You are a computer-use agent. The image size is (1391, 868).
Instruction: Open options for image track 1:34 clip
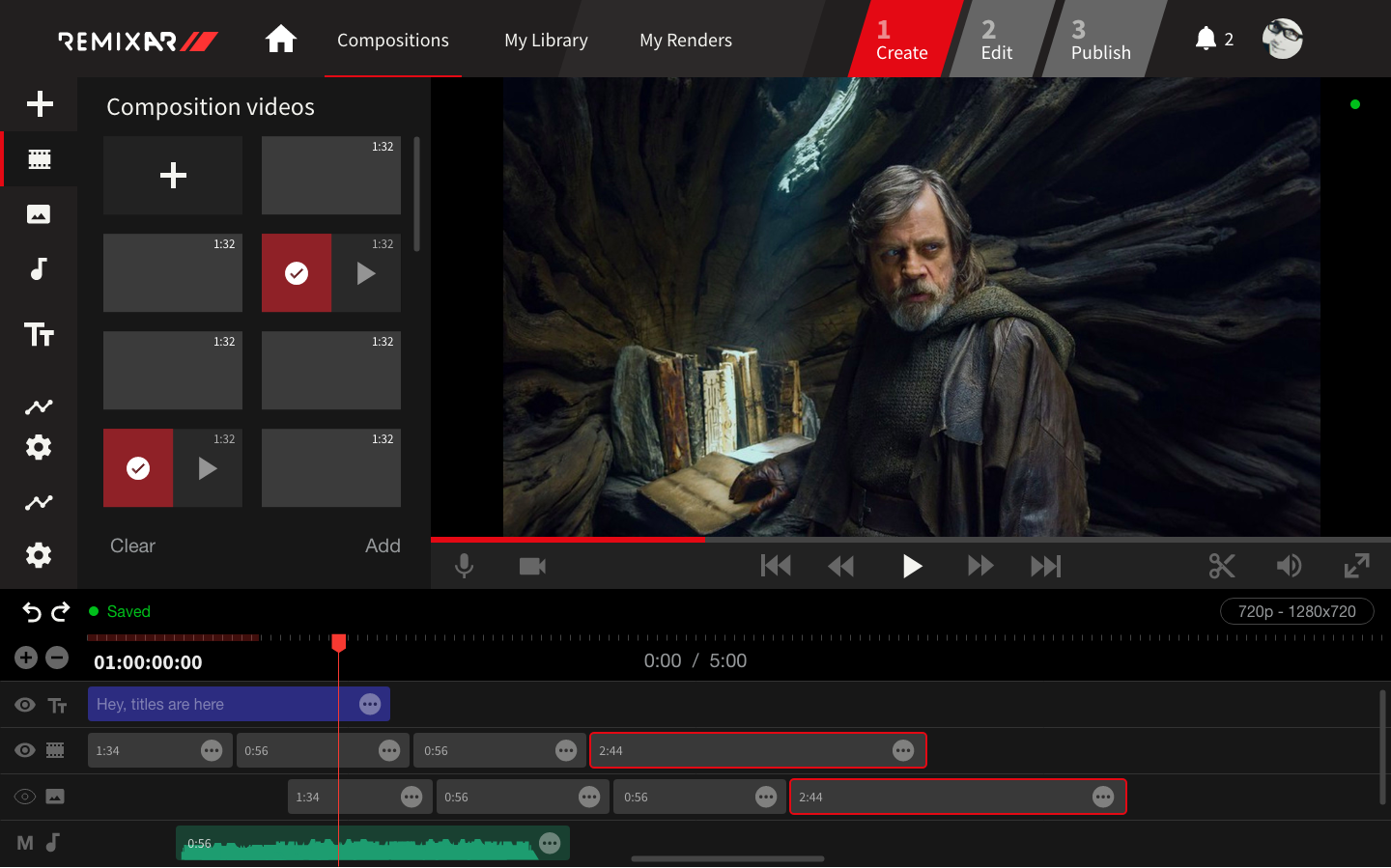tap(412, 797)
